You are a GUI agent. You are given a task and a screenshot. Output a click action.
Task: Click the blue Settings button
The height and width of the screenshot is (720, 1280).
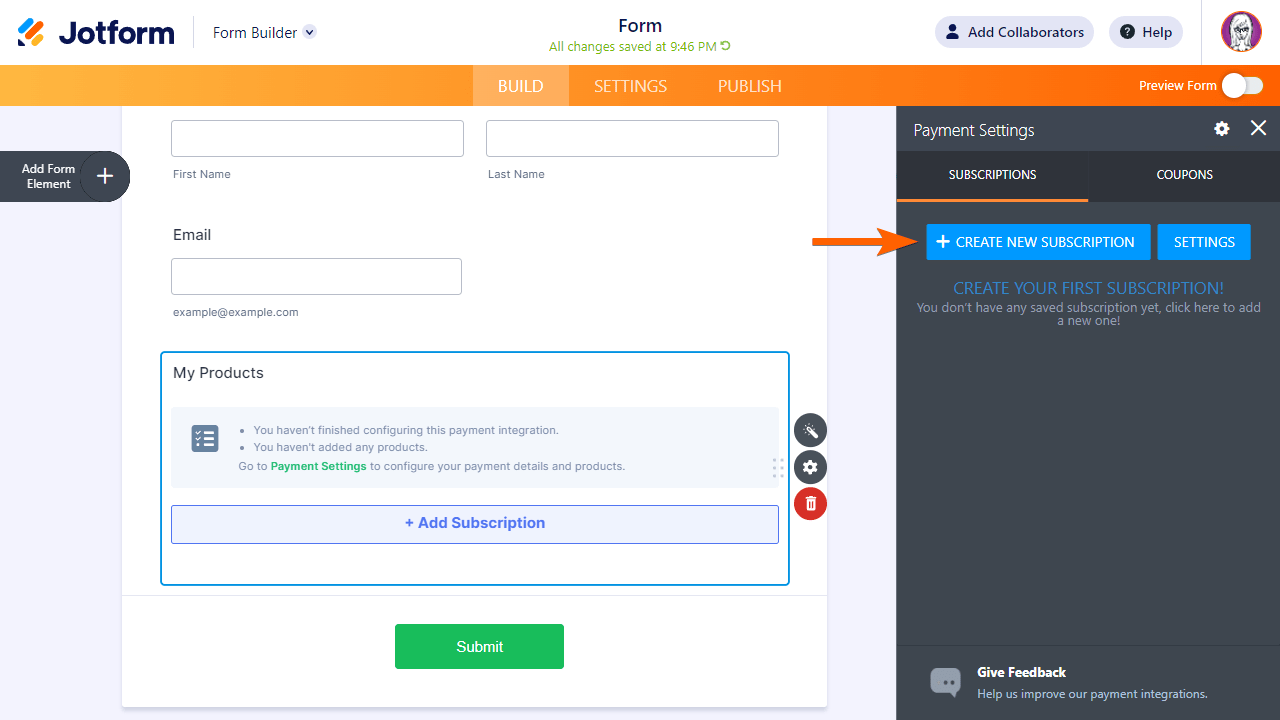[x=1204, y=242]
